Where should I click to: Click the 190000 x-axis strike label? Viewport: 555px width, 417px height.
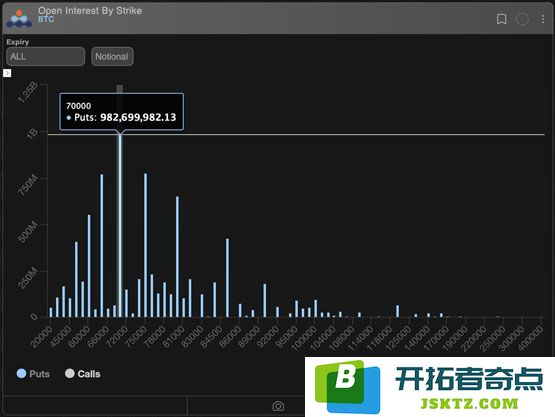tap(455, 338)
